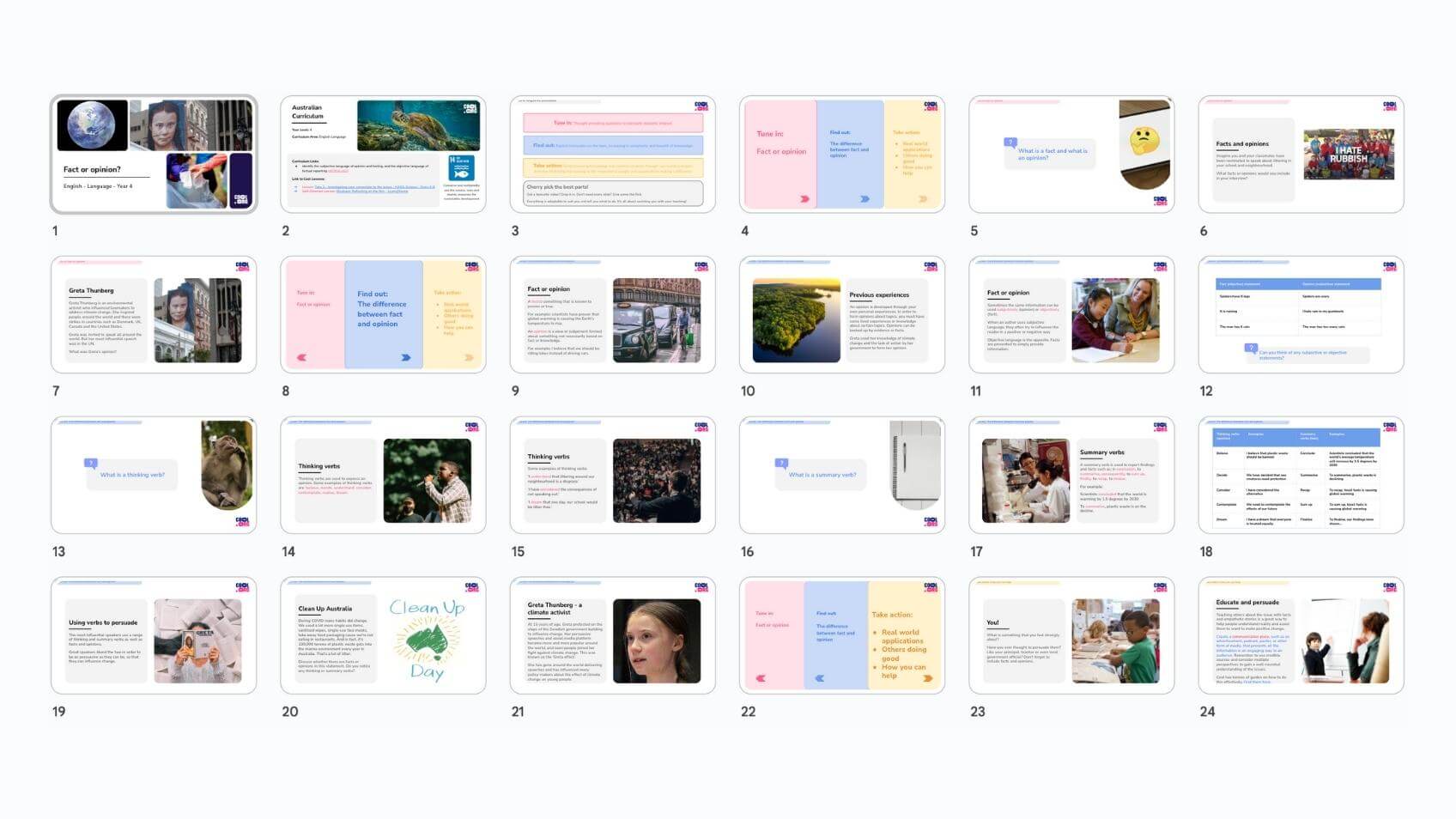Select the Summary verbs slide 17
The image size is (1456, 819).
[1071, 476]
